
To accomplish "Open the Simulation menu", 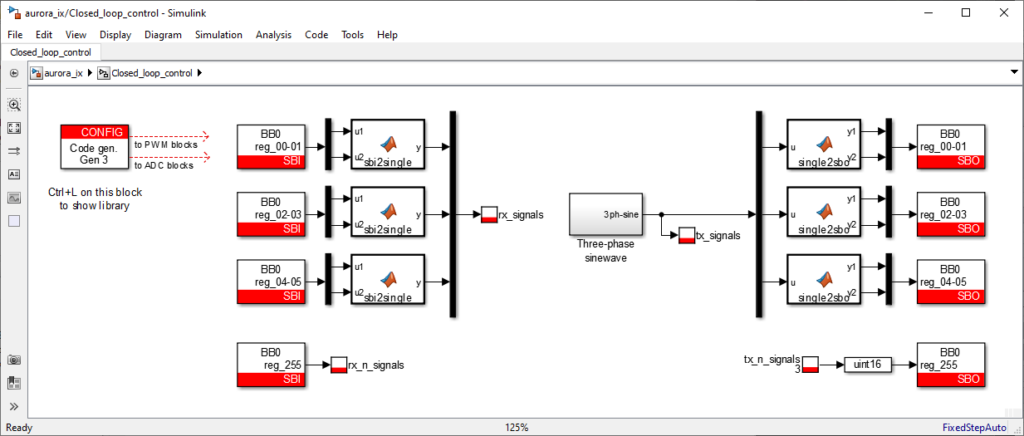I will click(218, 34).
